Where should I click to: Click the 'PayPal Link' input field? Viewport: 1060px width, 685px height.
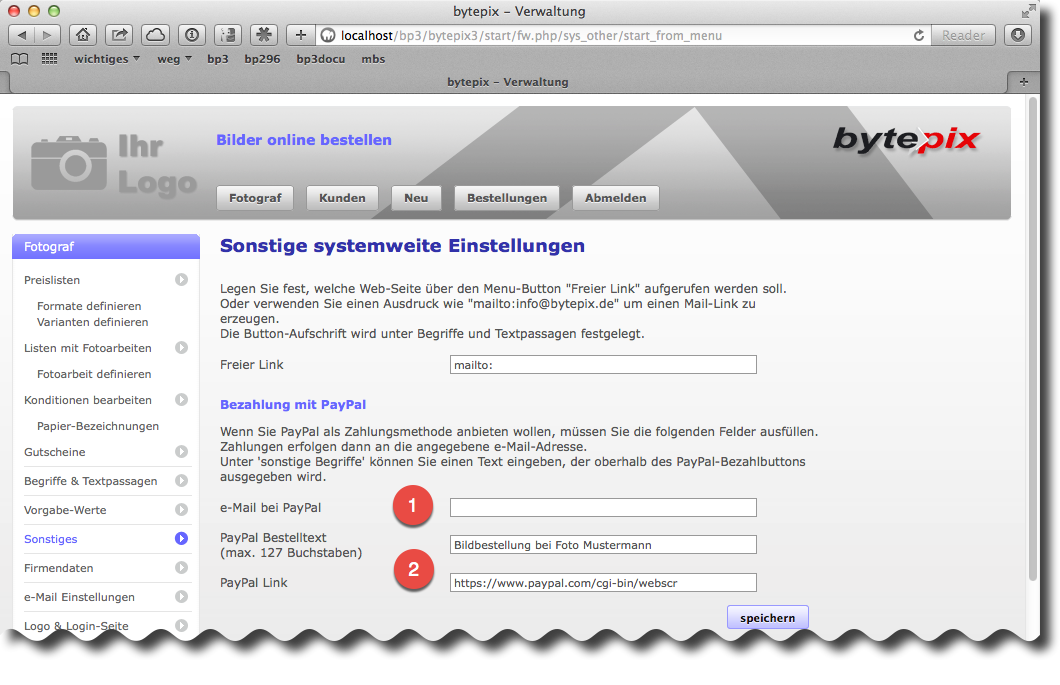point(603,582)
